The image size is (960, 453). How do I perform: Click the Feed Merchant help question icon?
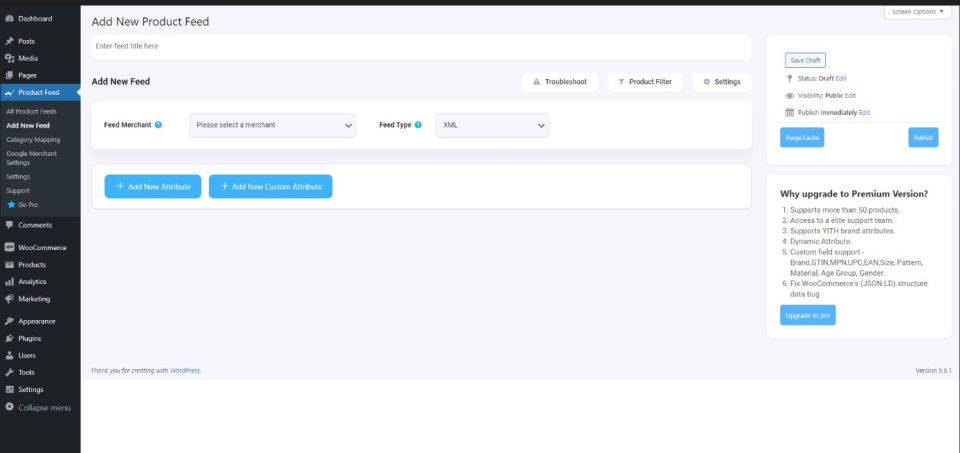click(x=159, y=125)
